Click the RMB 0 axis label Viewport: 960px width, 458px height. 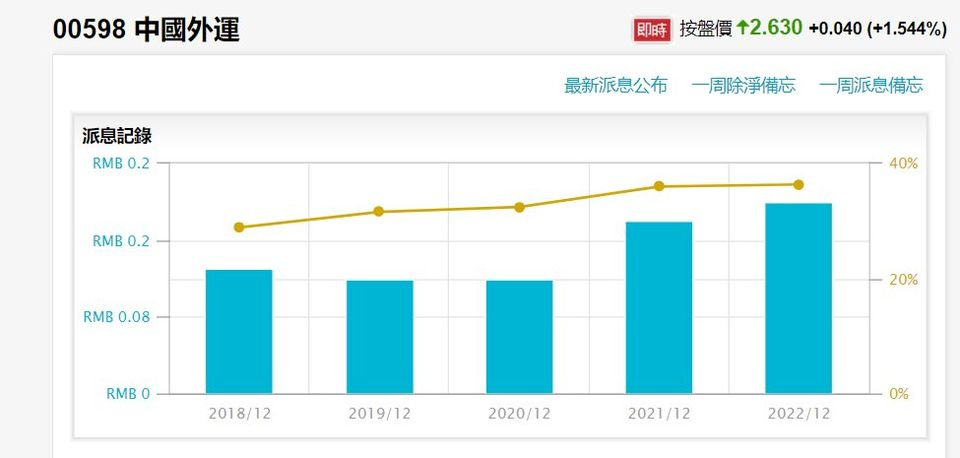[128, 394]
